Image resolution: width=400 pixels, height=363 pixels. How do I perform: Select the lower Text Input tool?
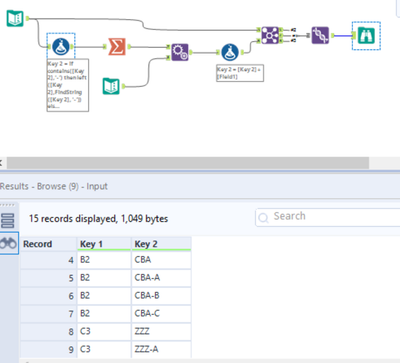(x=111, y=86)
